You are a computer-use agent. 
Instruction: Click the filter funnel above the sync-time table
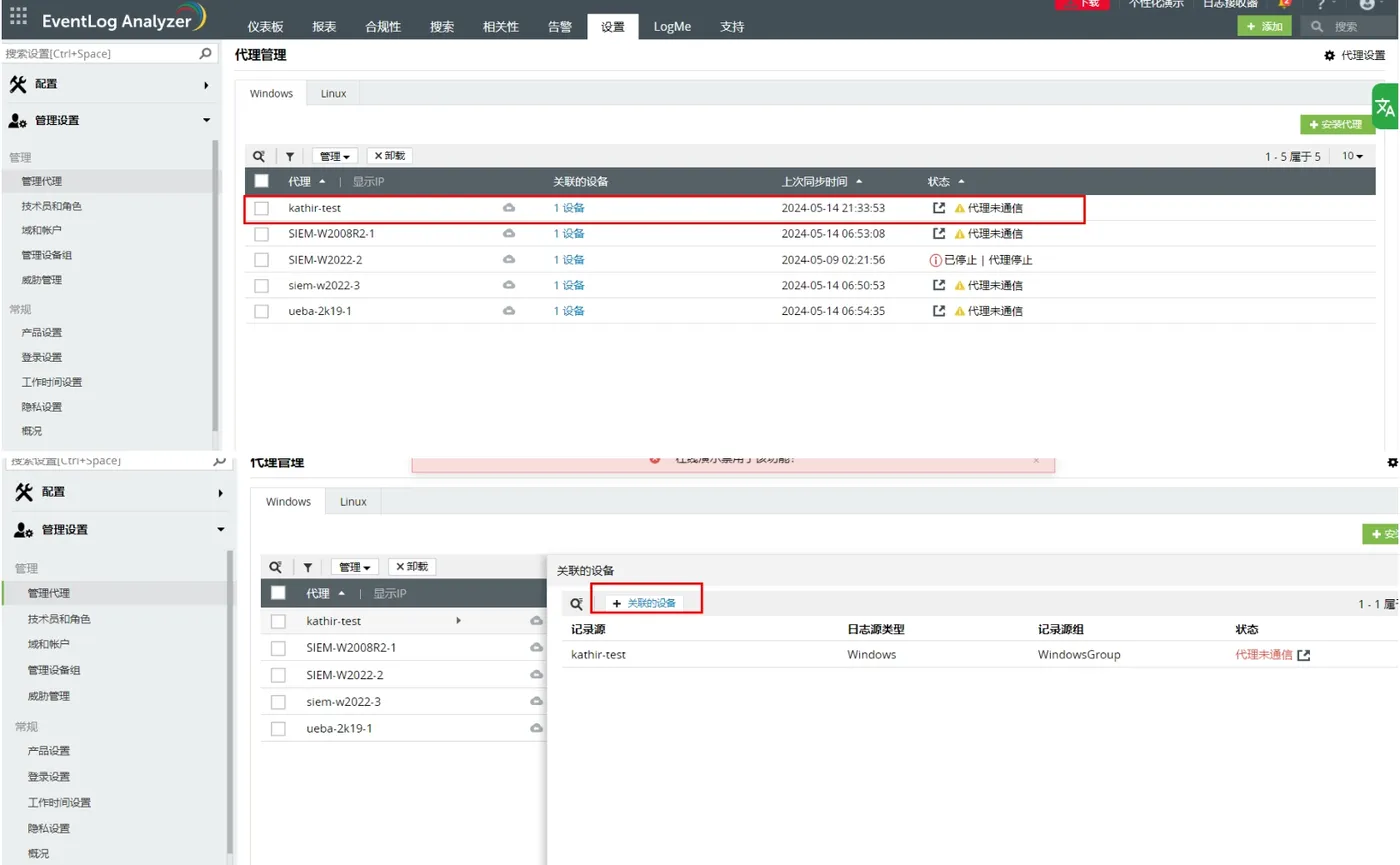[290, 156]
